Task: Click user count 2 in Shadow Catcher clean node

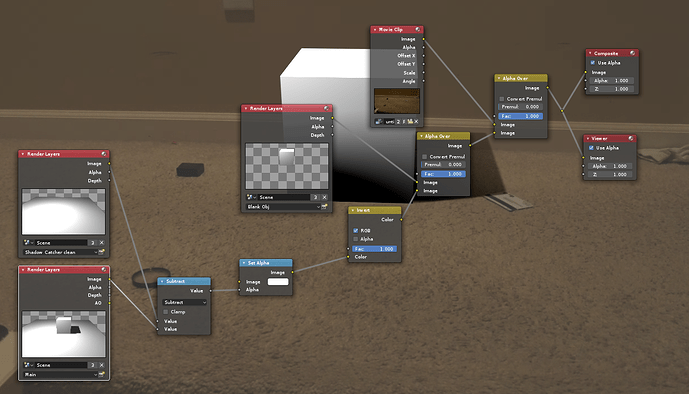Action: point(93,242)
